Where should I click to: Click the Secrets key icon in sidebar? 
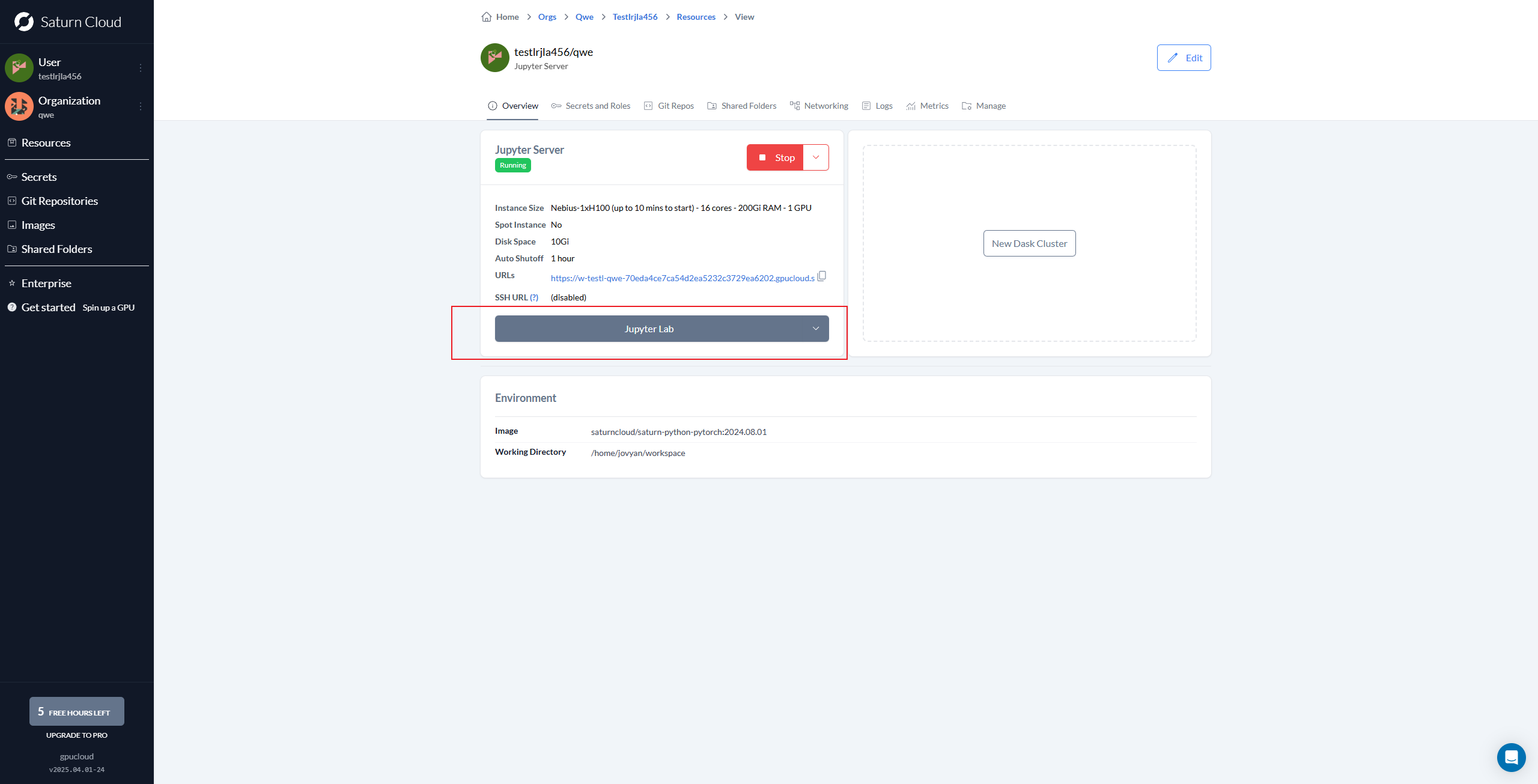pos(12,177)
